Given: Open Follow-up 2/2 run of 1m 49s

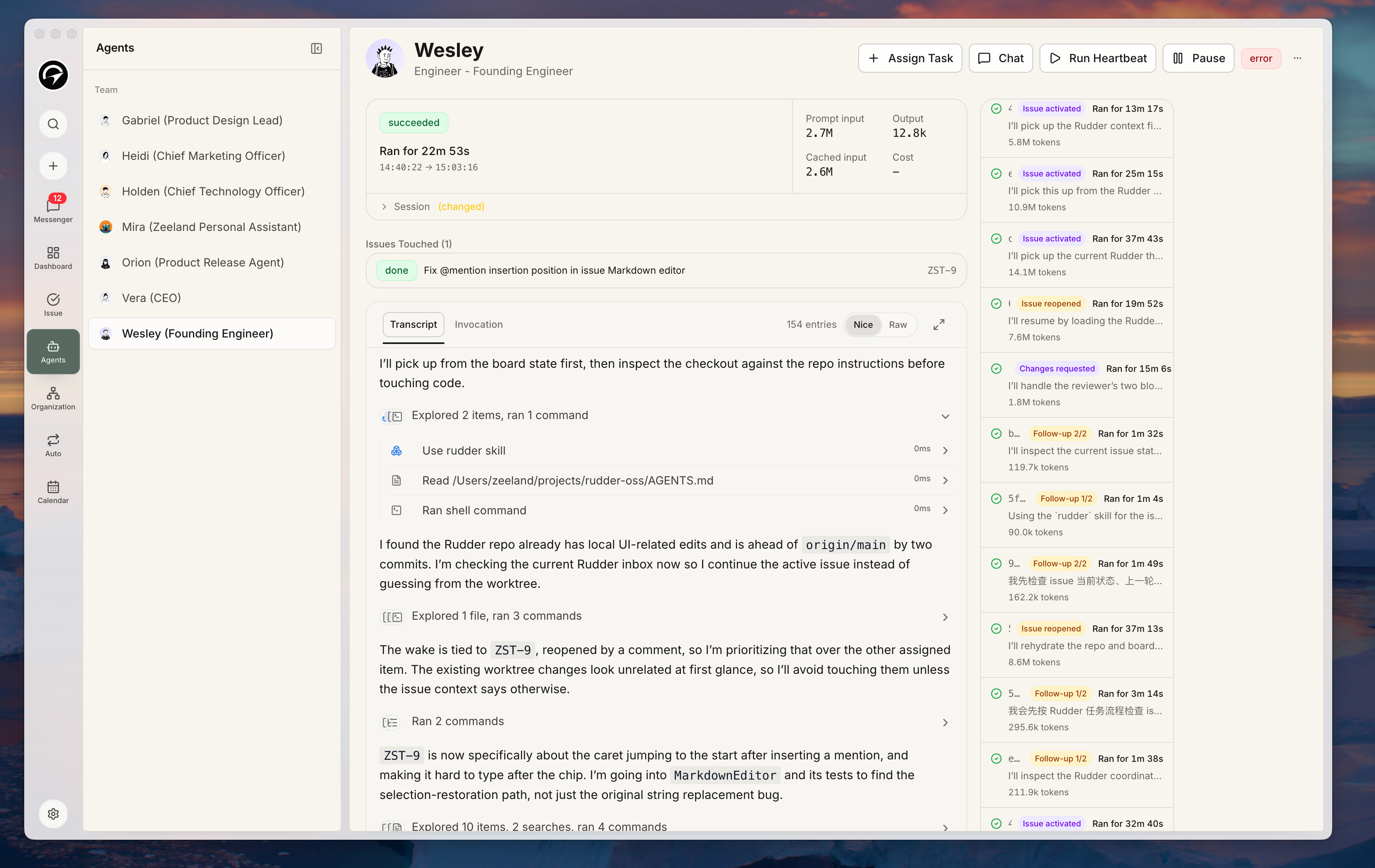Looking at the screenshot, I should [1077, 580].
